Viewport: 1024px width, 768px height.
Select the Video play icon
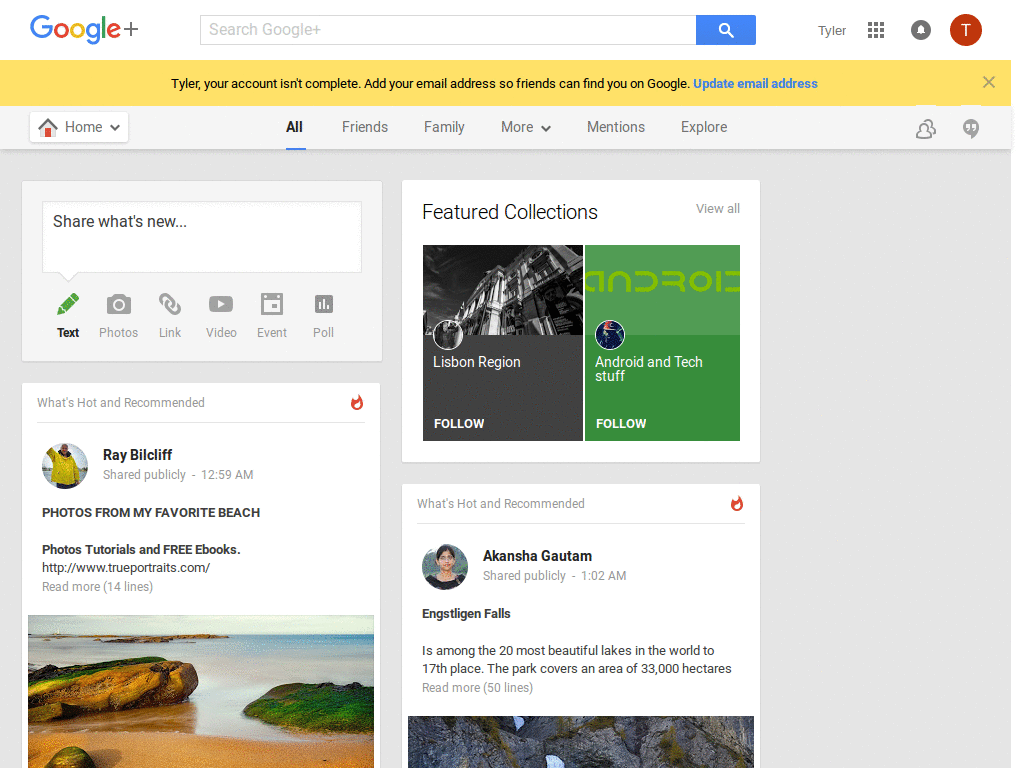(x=221, y=304)
